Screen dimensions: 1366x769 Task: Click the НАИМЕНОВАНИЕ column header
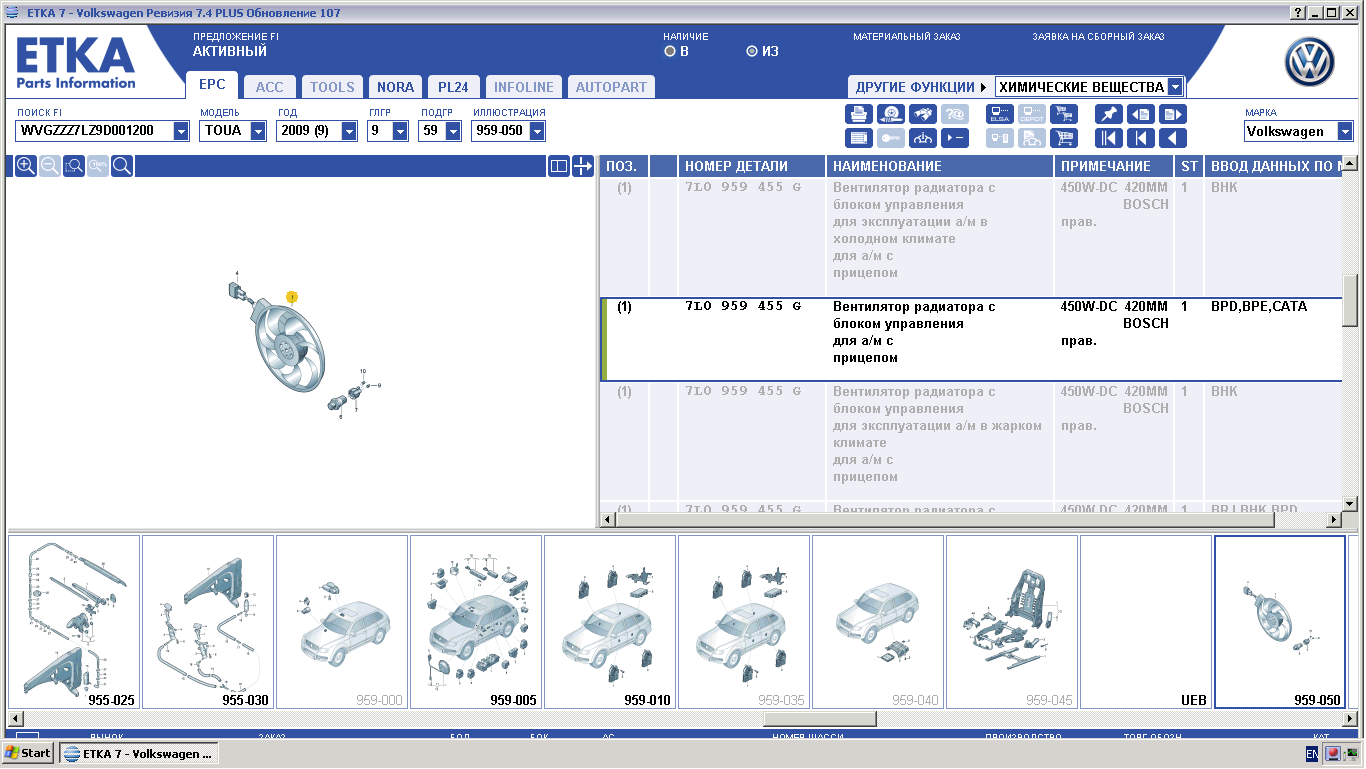coord(940,166)
